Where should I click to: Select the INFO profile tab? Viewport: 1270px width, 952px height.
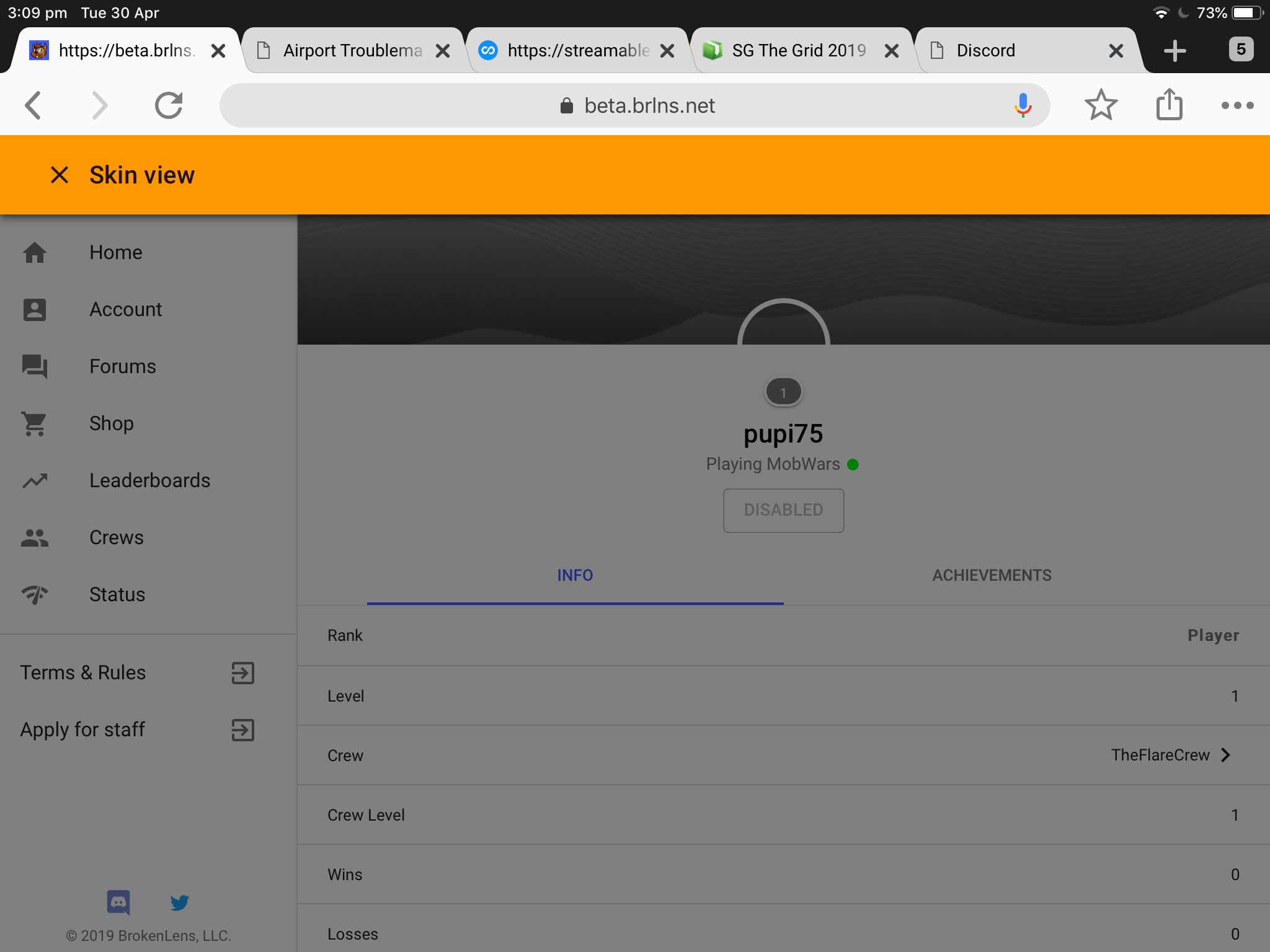coord(575,575)
